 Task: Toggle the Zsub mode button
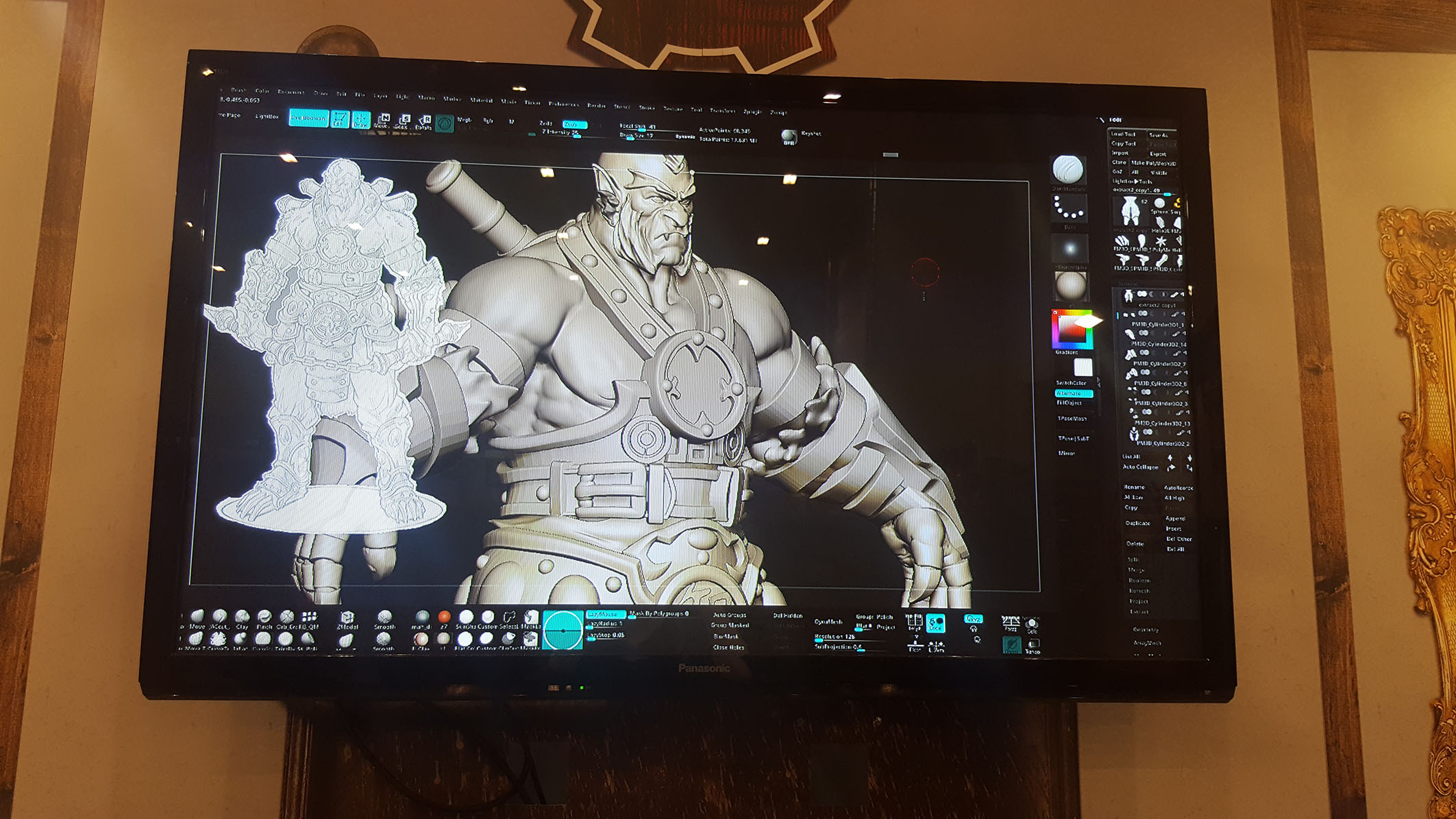[574, 124]
